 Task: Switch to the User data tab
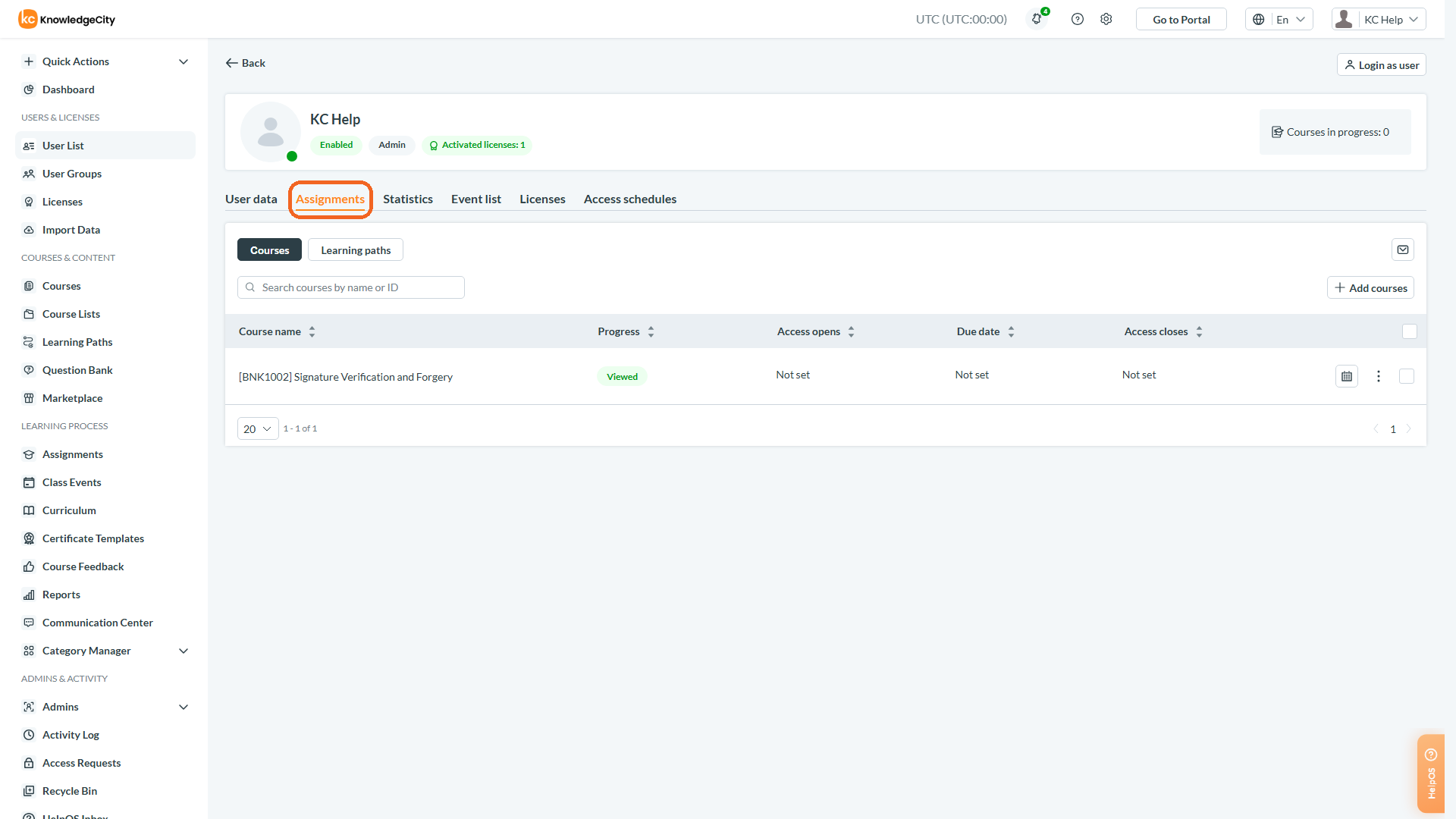(x=251, y=199)
